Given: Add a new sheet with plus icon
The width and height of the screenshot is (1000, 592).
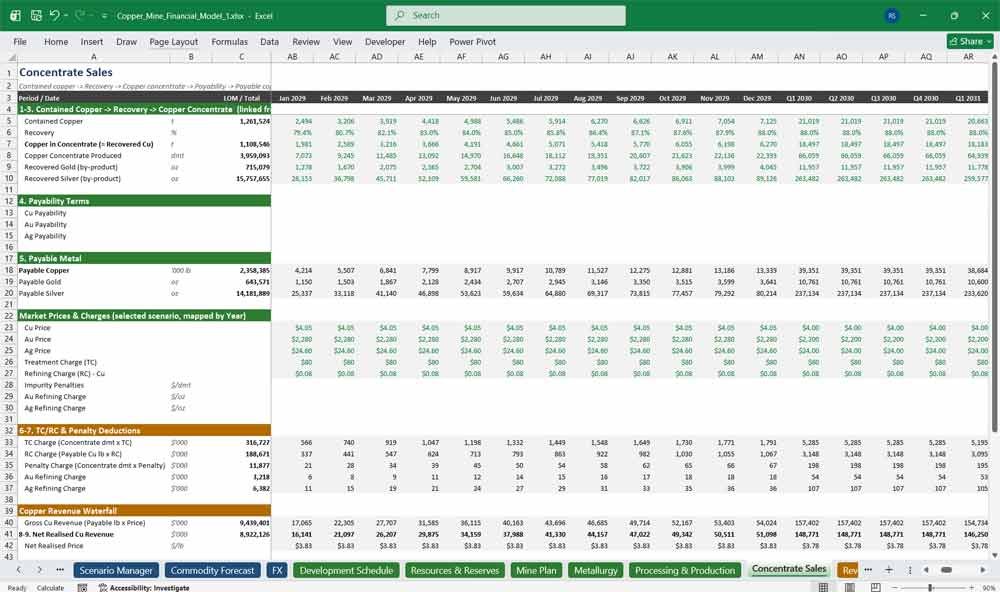Looking at the screenshot, I should (x=888, y=570).
